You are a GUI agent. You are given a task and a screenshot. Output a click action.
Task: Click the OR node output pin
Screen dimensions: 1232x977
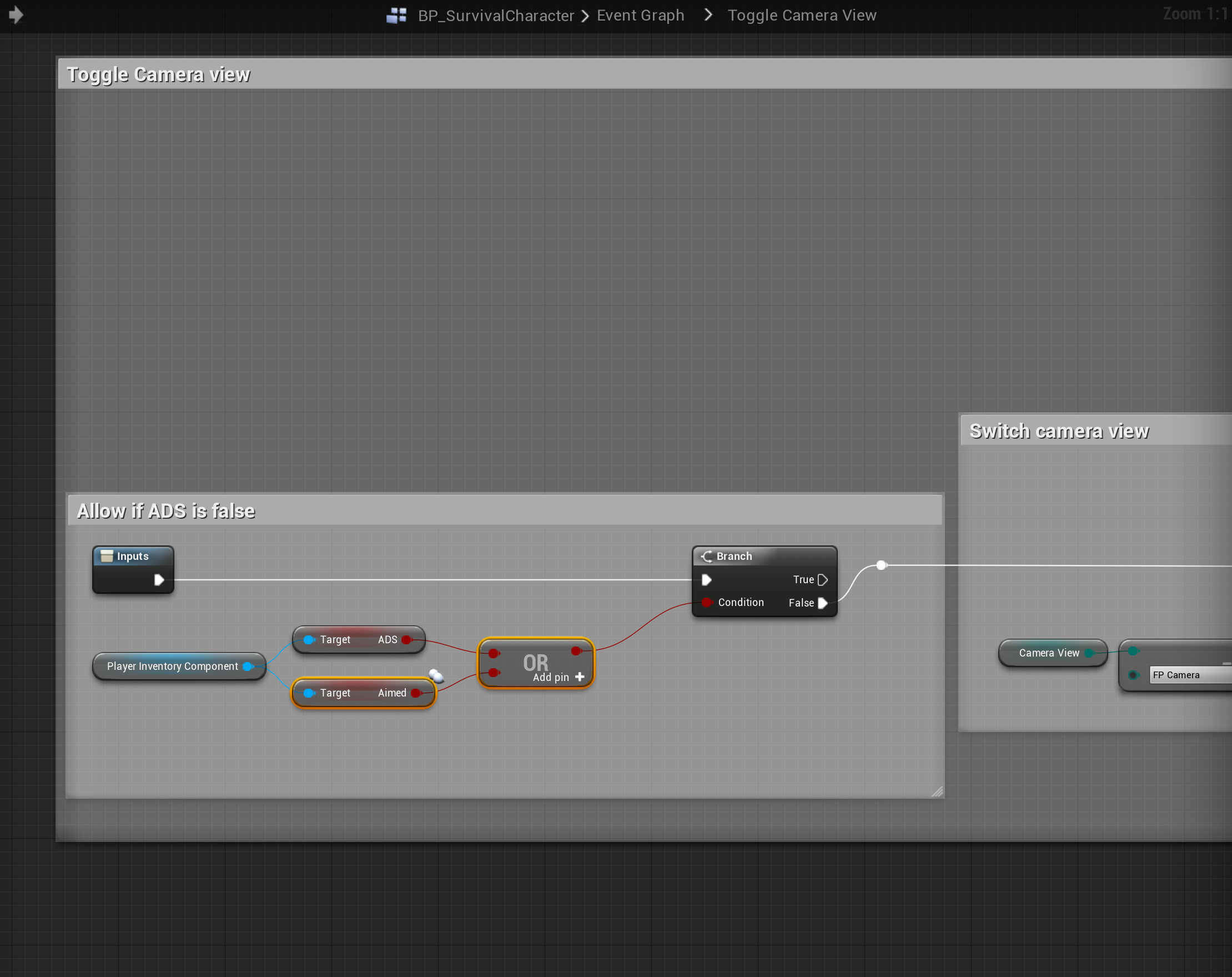coord(576,650)
